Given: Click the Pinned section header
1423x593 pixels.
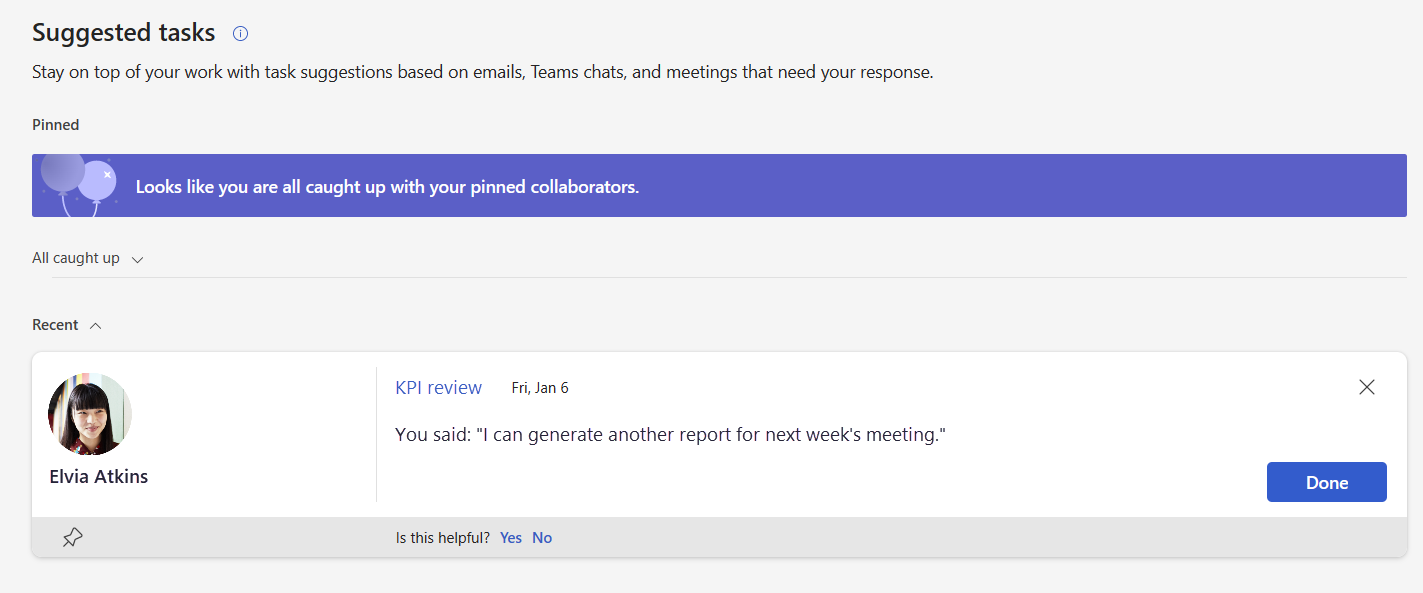Looking at the screenshot, I should [x=55, y=124].
